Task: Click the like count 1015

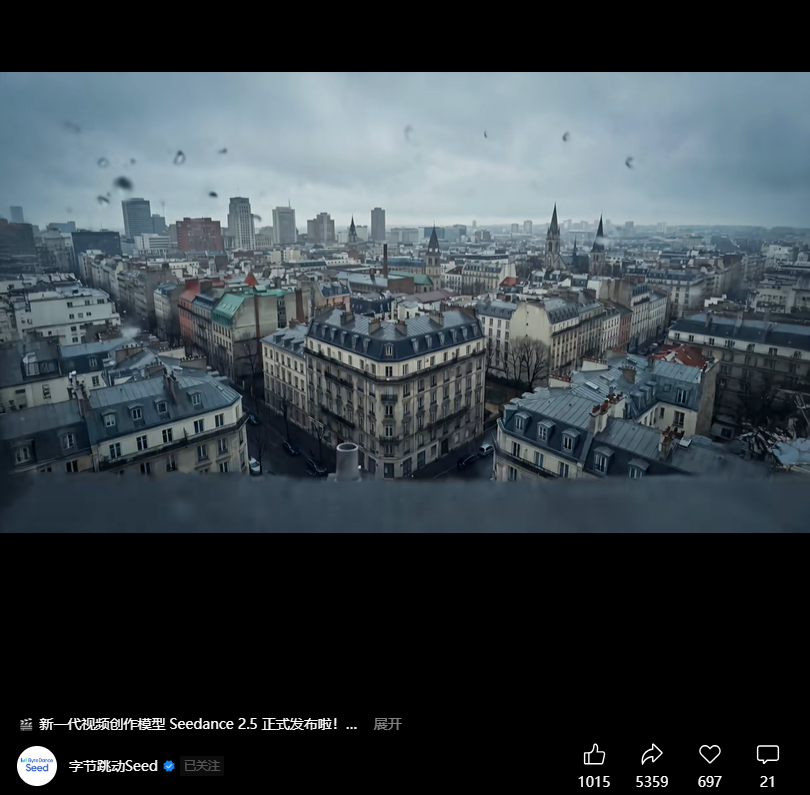Action: point(594,782)
